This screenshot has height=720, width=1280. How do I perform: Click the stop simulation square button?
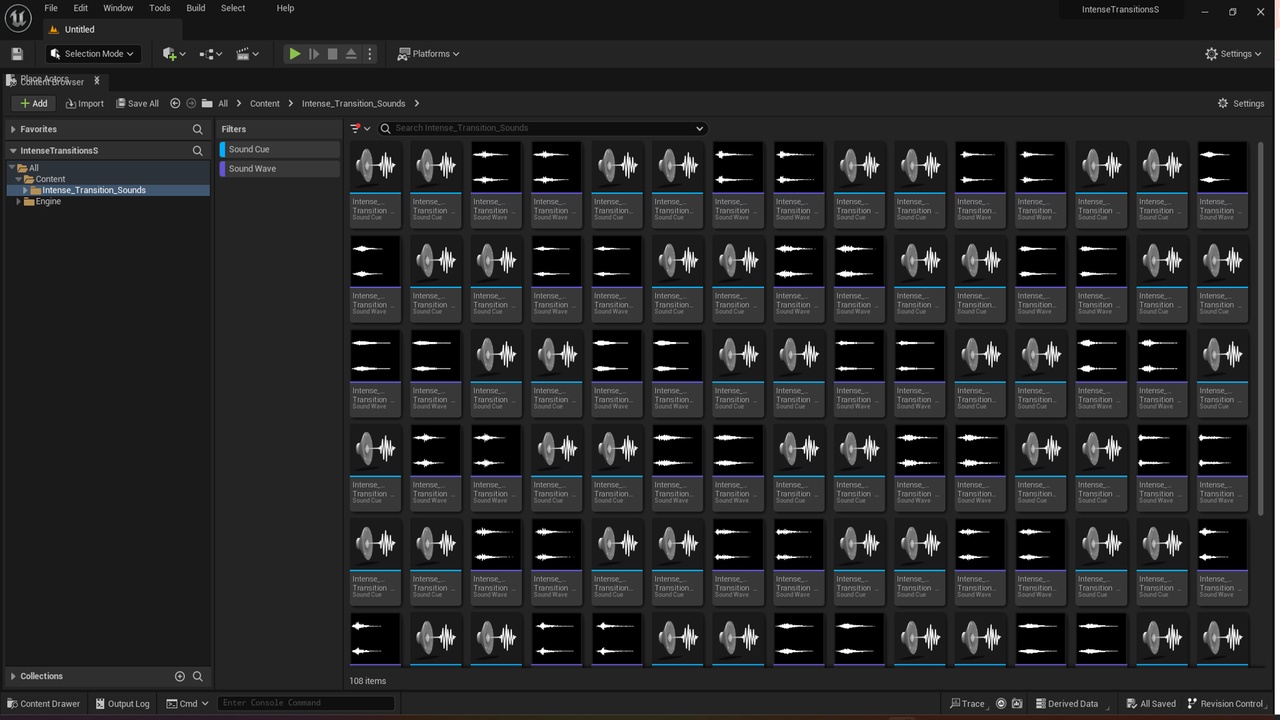333,54
